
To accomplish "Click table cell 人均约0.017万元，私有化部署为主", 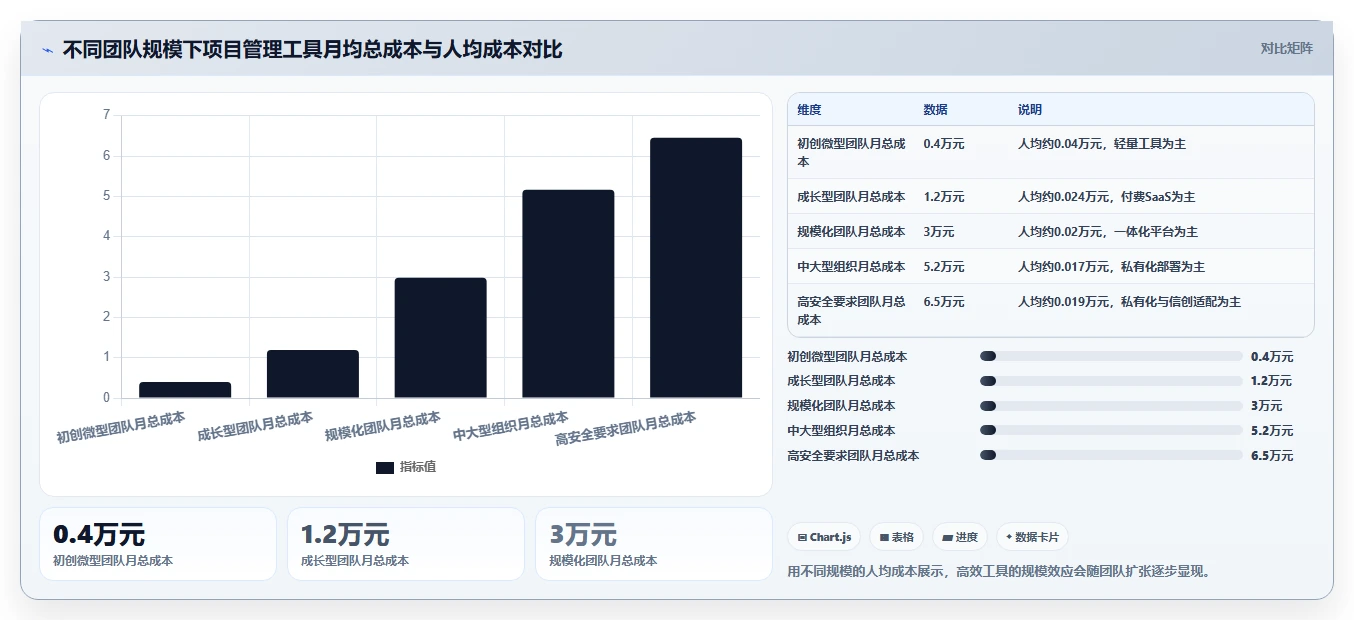I will pos(1111,267).
